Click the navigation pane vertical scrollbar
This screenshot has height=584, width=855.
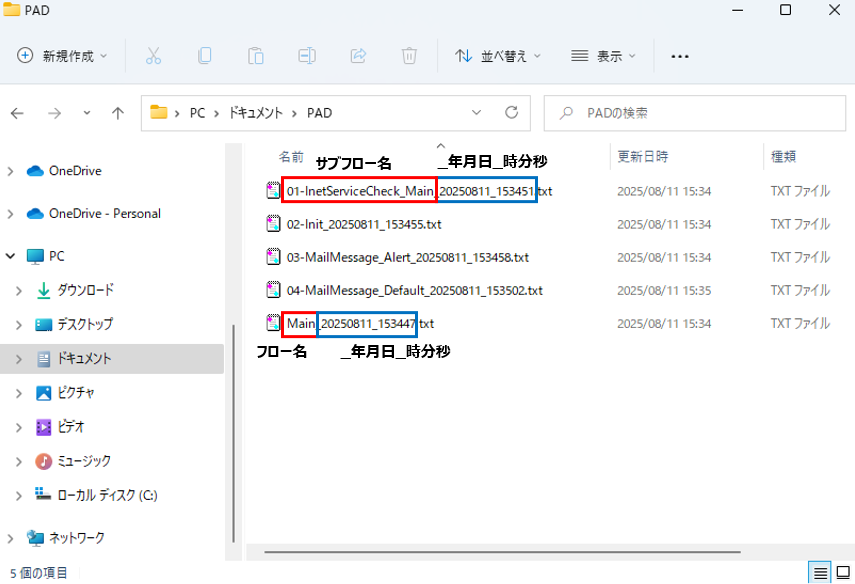tap(233, 434)
